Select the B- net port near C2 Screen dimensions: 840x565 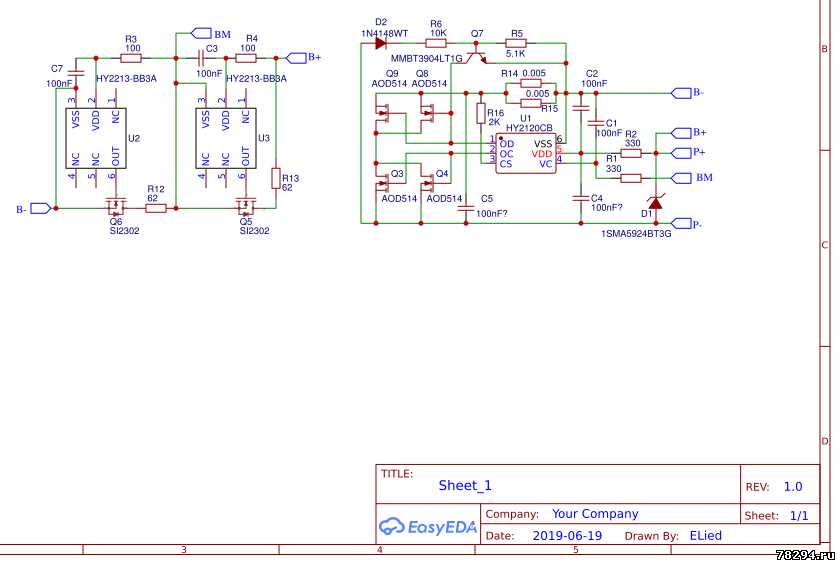(681, 93)
